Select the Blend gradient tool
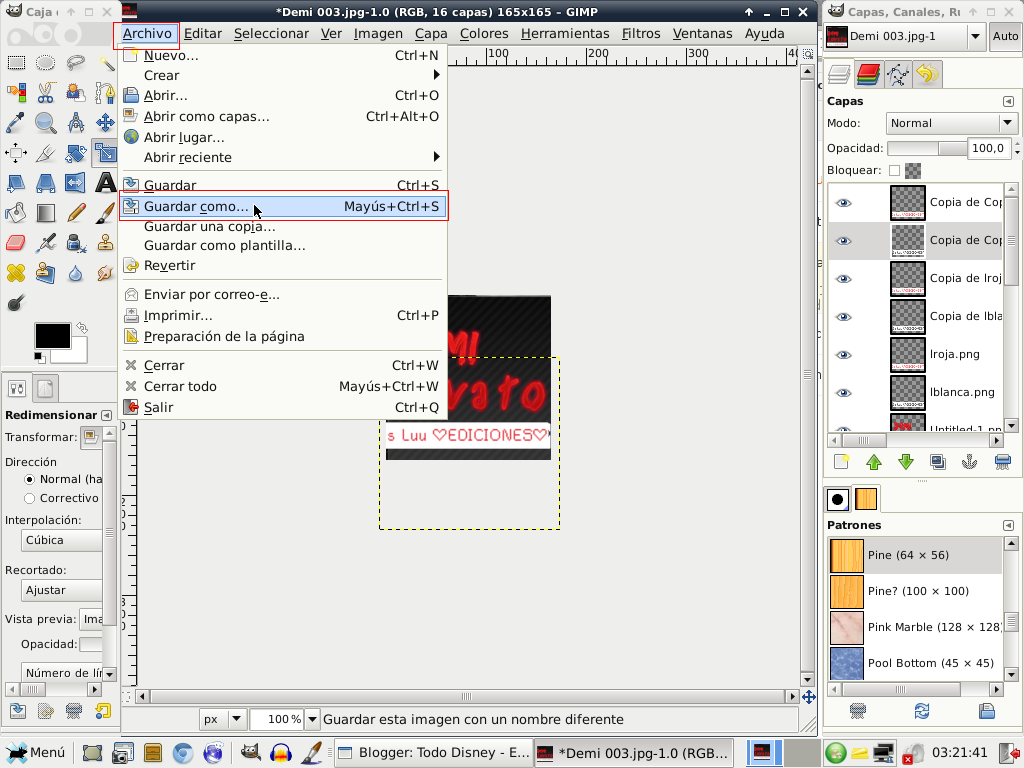 tap(45, 213)
